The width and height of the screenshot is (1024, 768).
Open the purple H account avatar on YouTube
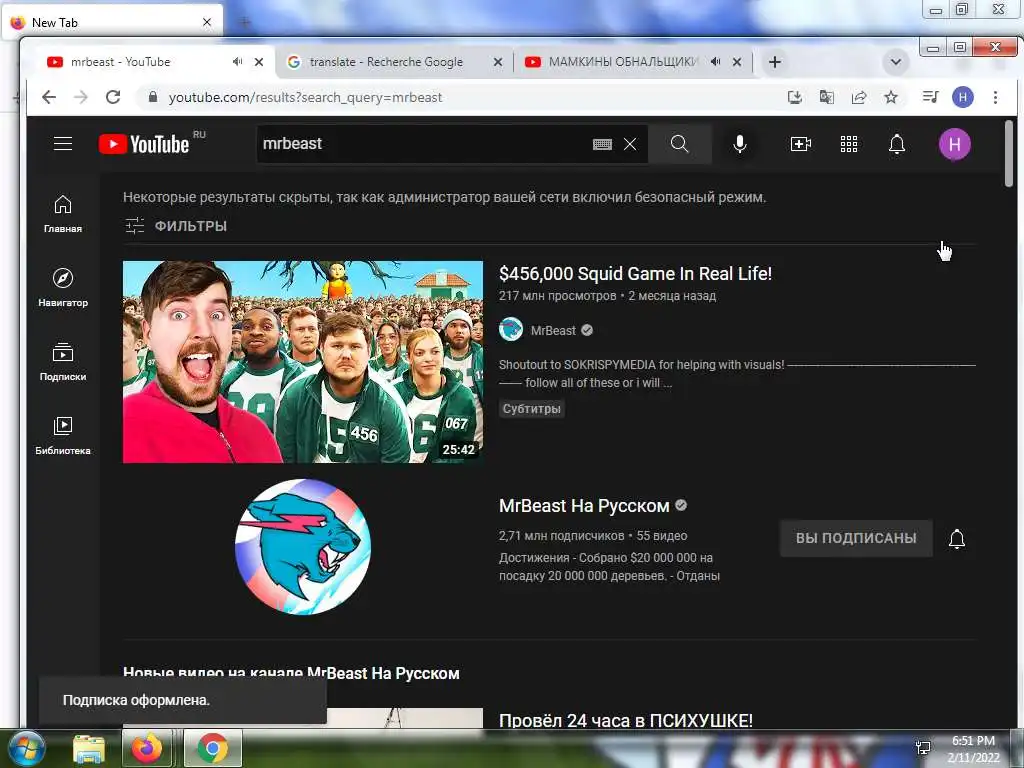[955, 144]
